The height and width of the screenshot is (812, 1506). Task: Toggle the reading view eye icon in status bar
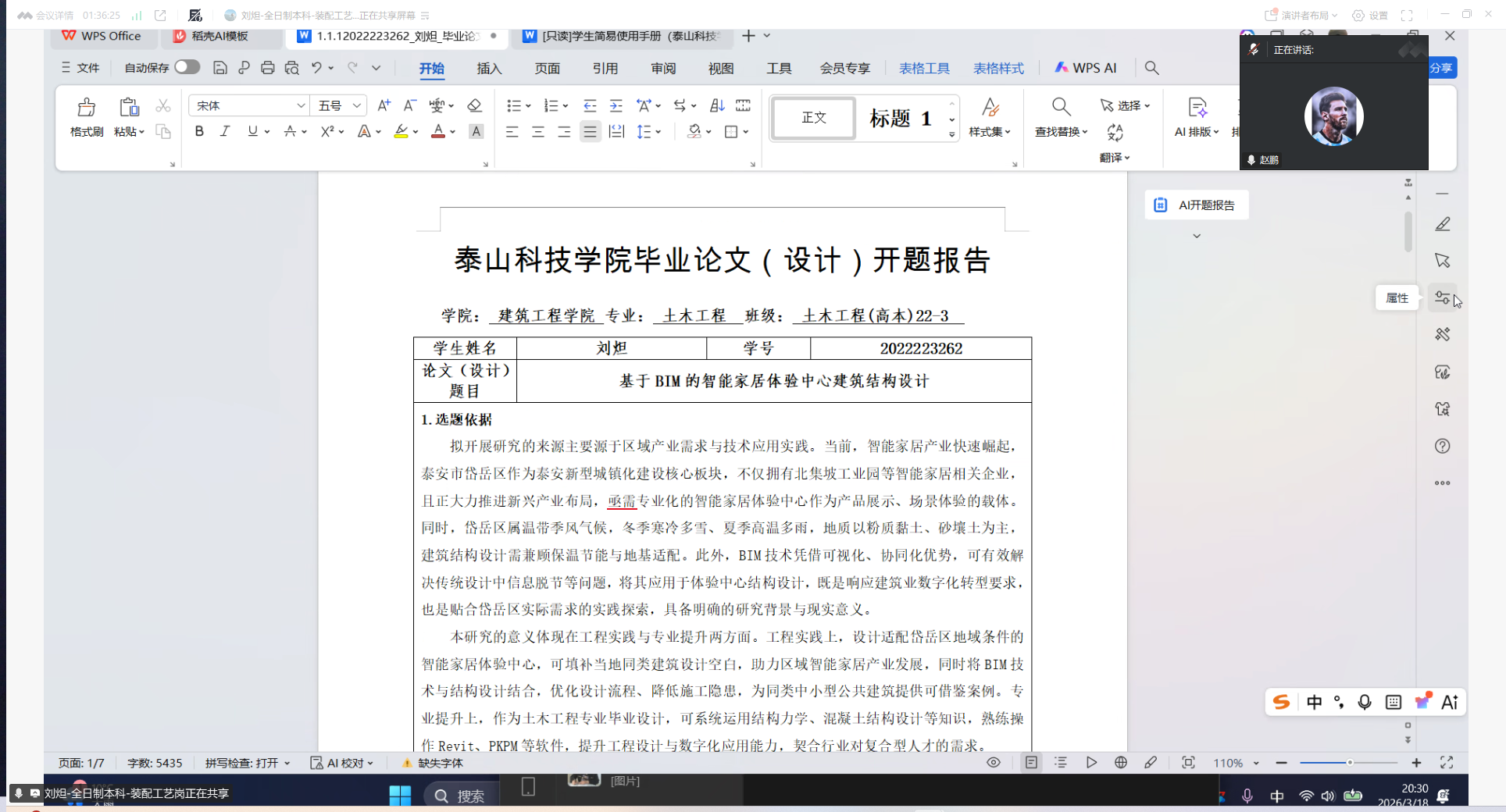click(993, 763)
